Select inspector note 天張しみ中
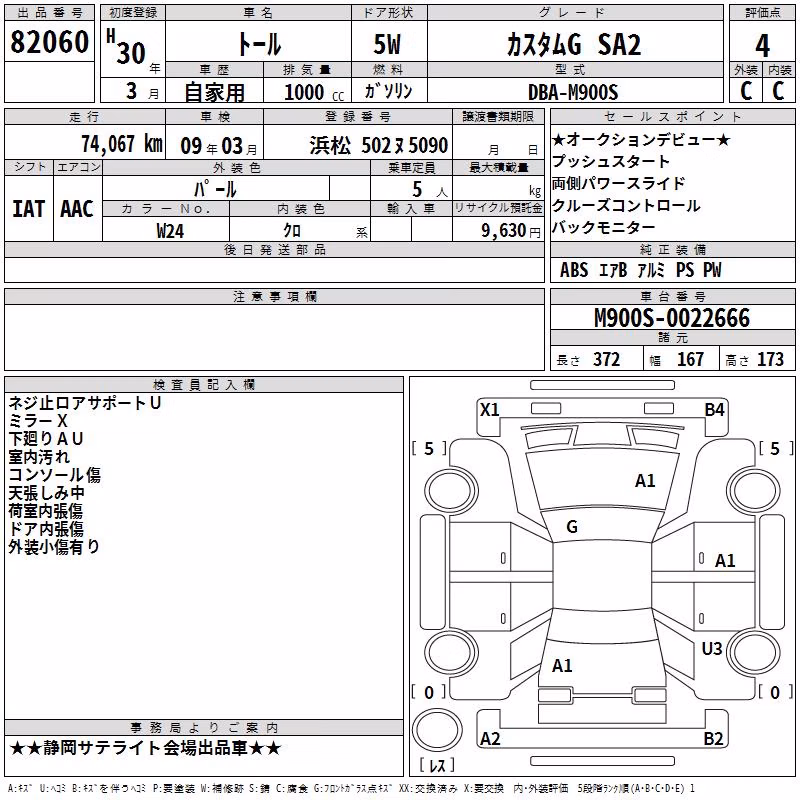Image resolution: width=800 pixels, height=800 pixels. tap(46, 492)
